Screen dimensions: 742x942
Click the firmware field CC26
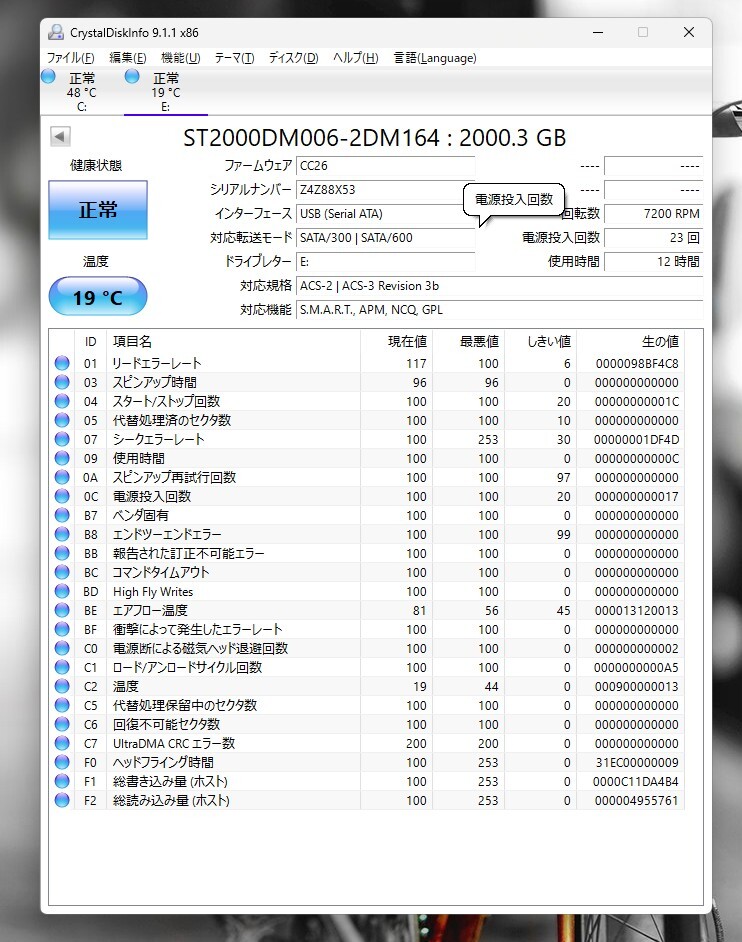pos(386,166)
